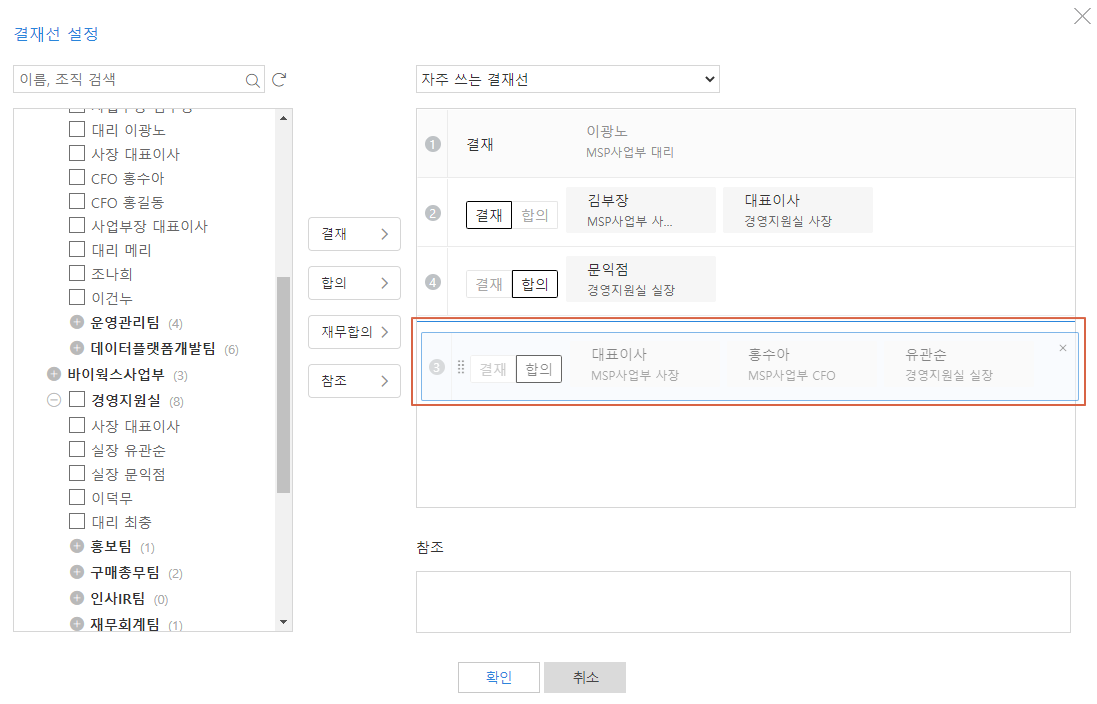Grab the drag handle on row 3
This screenshot has height=704, width=1097.
461,368
